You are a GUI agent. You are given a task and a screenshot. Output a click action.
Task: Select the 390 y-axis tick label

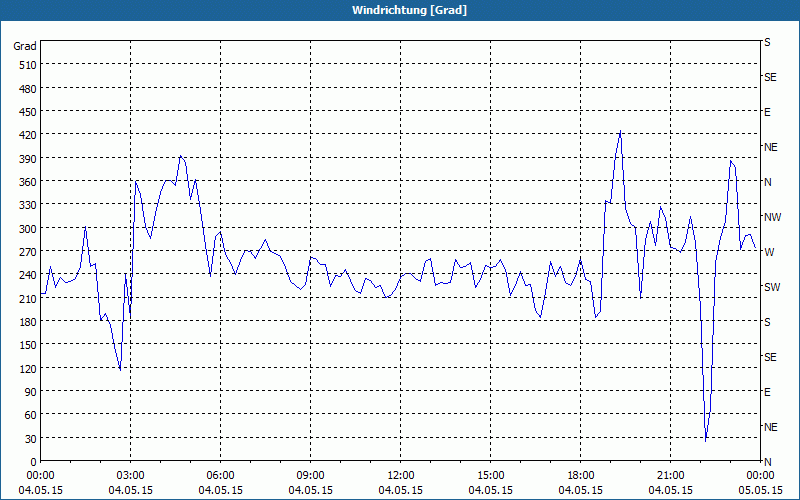[28, 159]
